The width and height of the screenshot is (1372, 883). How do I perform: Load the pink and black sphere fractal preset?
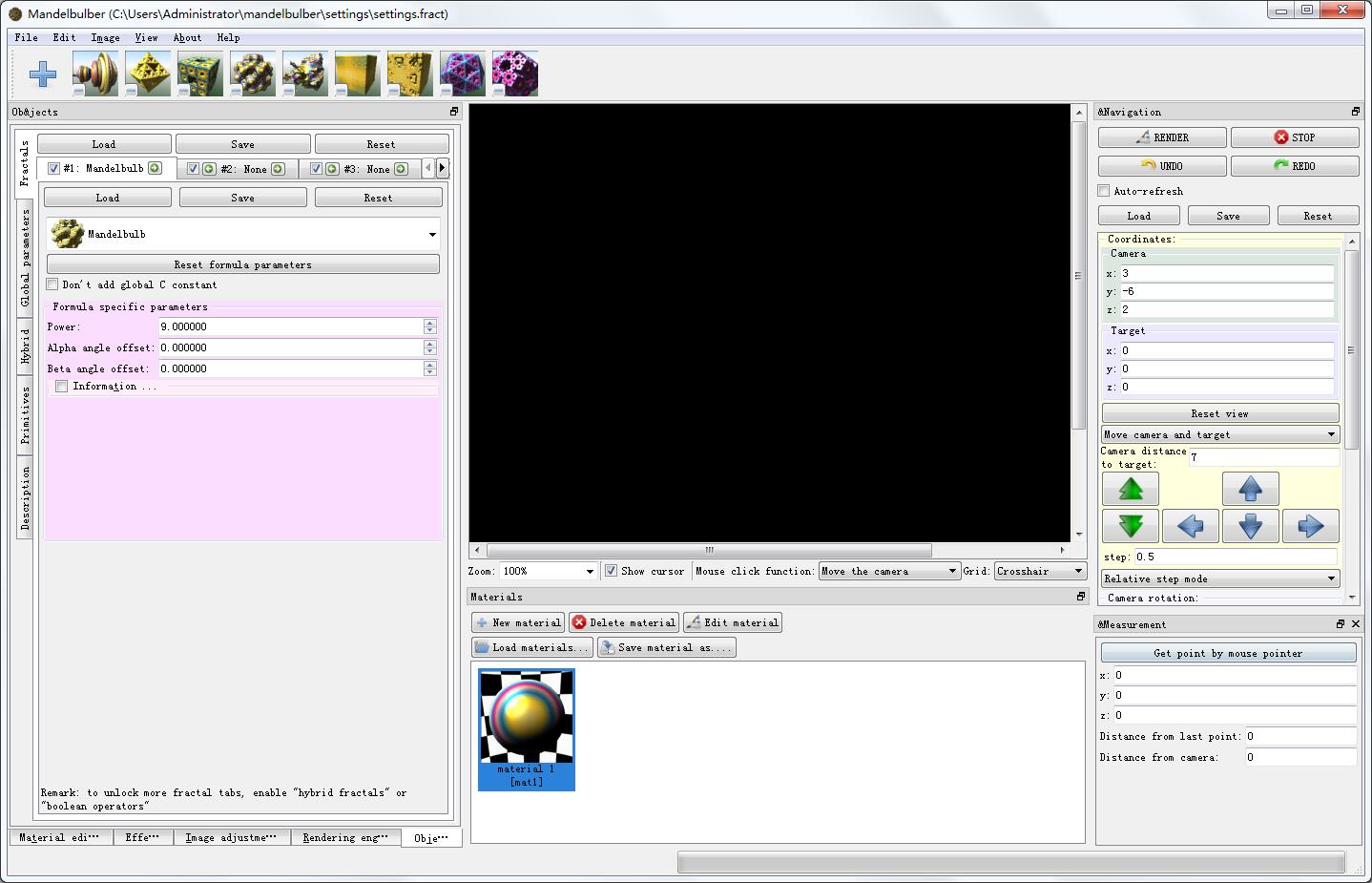coord(515,74)
